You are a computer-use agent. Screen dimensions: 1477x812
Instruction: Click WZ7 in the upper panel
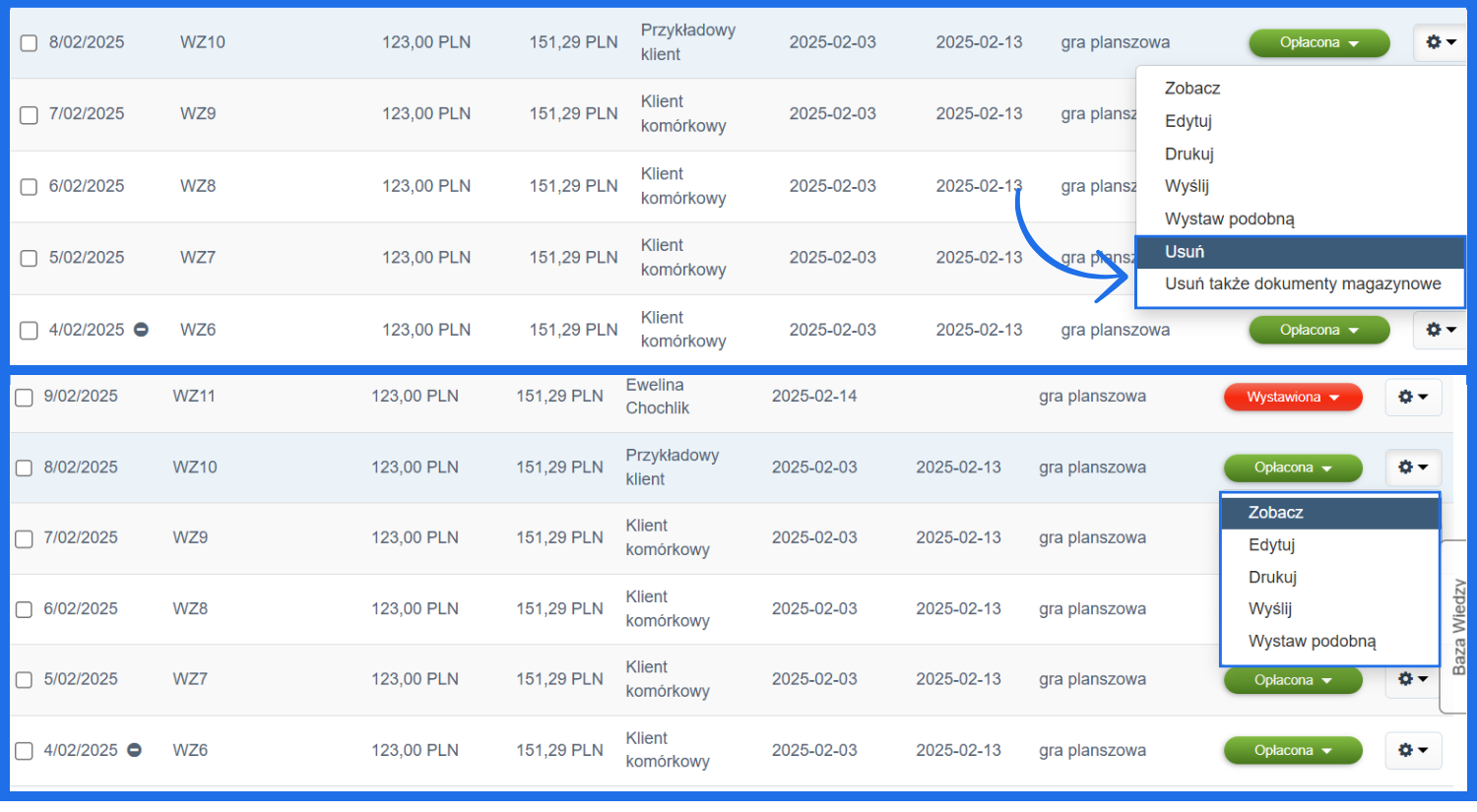coord(198,258)
